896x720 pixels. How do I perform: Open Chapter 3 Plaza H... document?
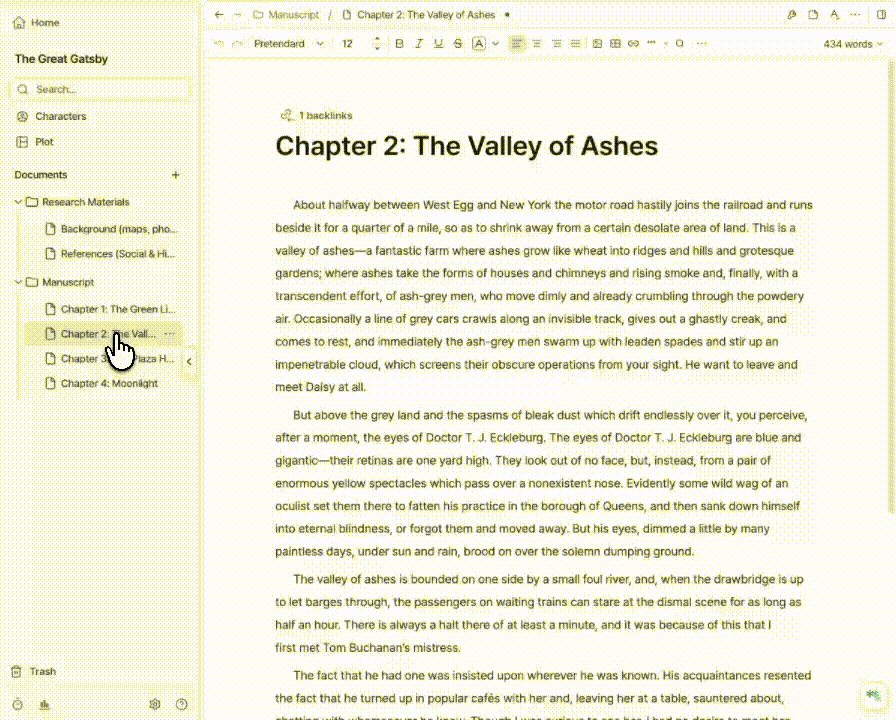pos(111,359)
